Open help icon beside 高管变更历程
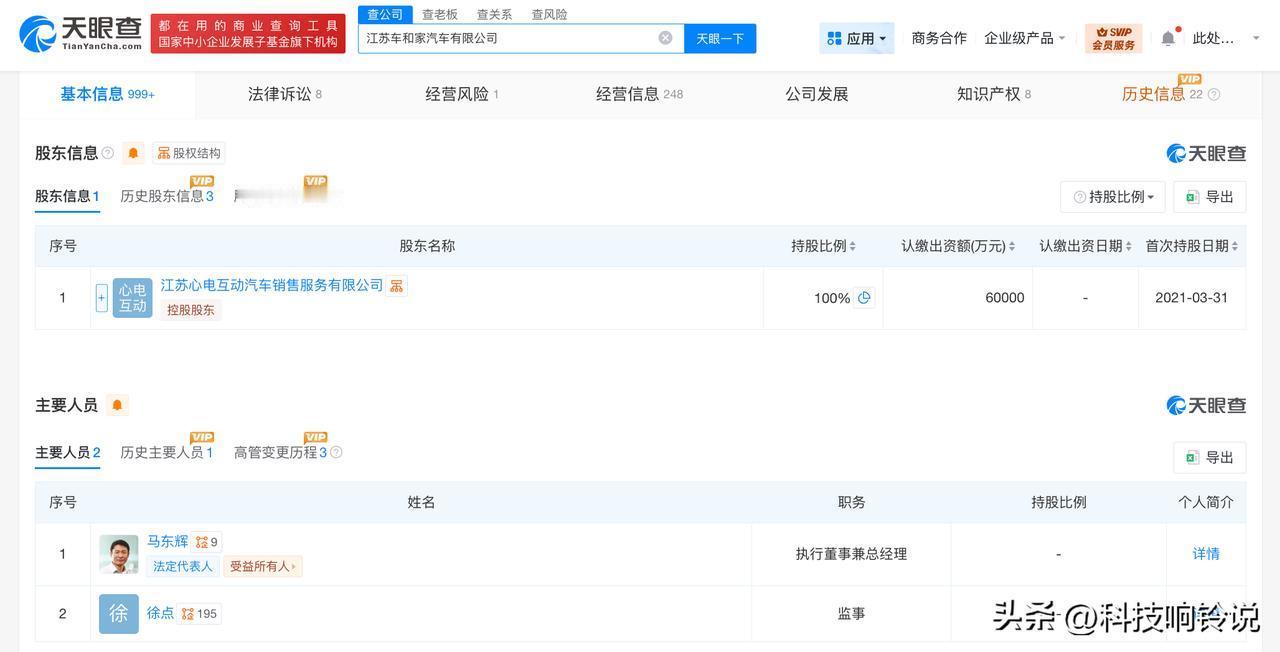The image size is (1280, 652). pos(336,452)
